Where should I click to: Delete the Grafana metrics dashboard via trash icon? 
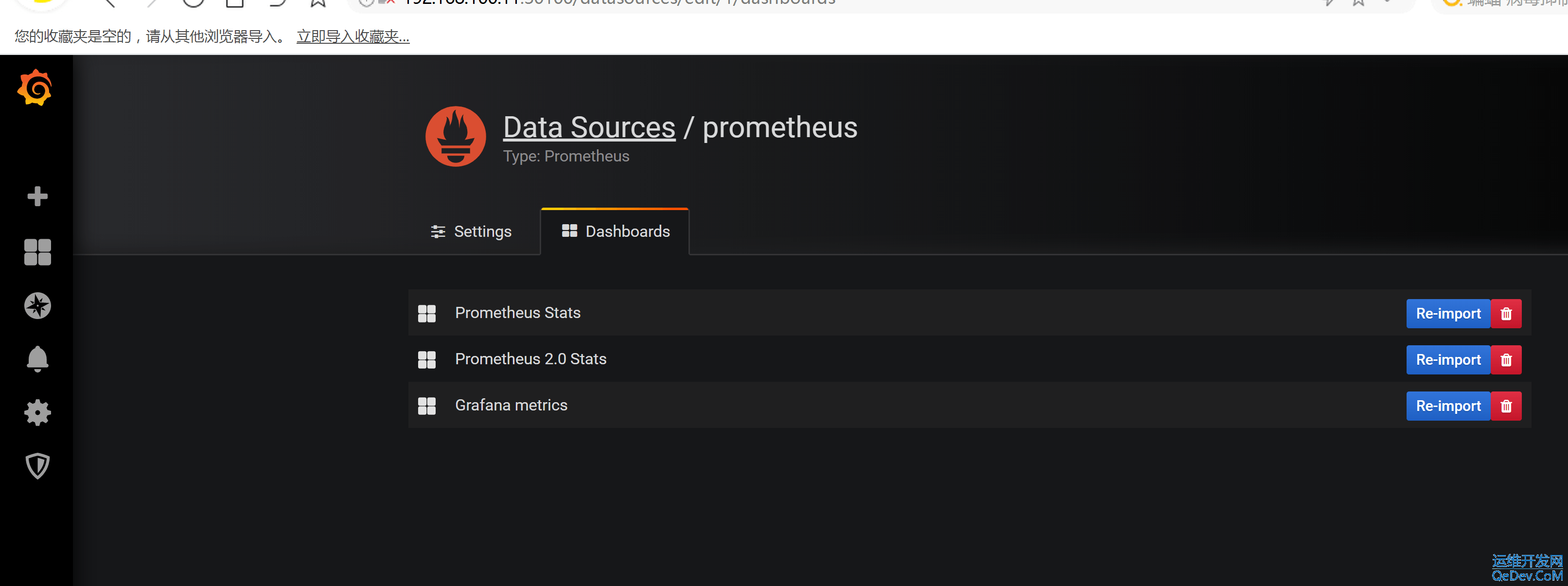coord(1506,406)
